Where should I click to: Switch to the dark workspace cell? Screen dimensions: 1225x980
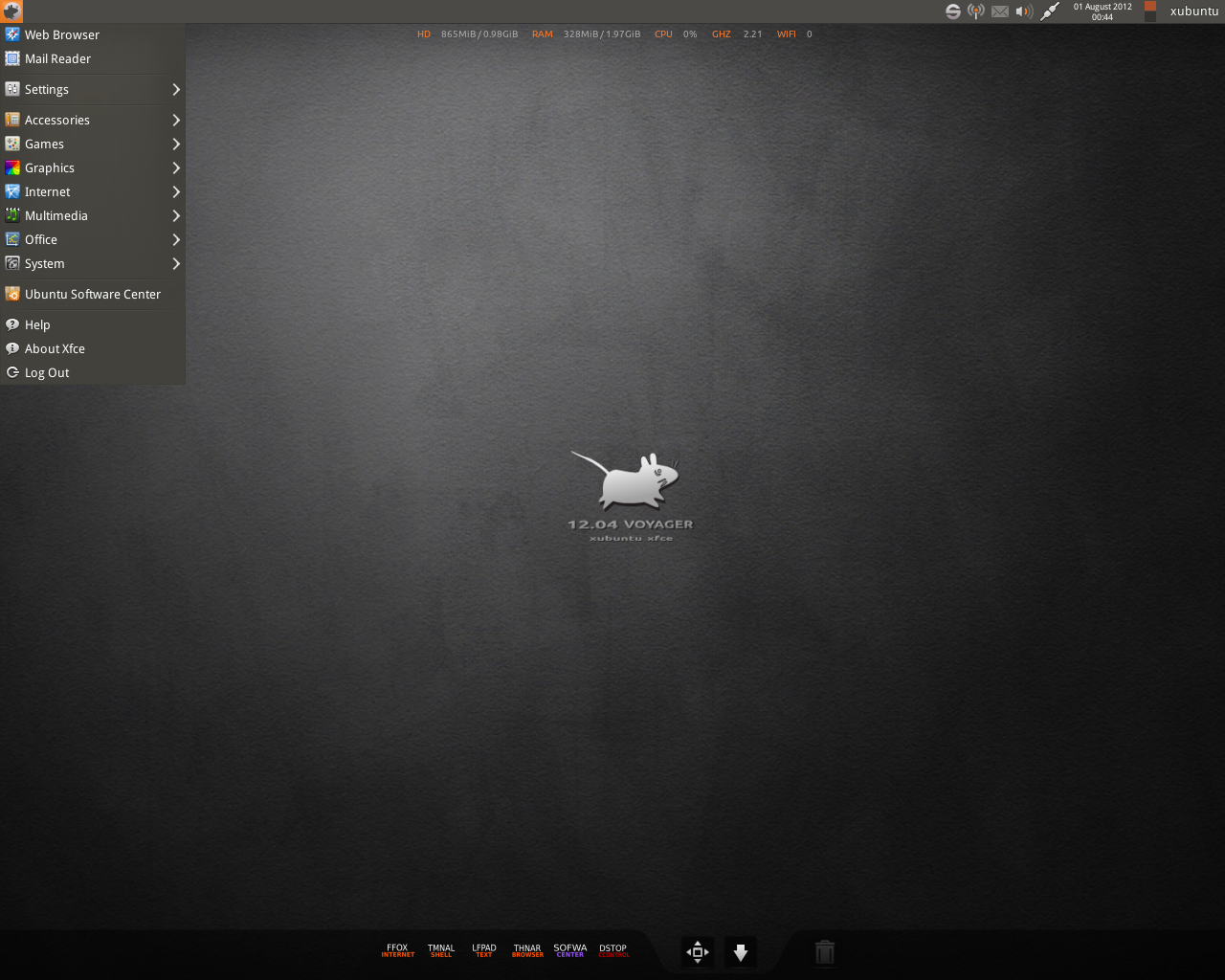(x=1150, y=17)
